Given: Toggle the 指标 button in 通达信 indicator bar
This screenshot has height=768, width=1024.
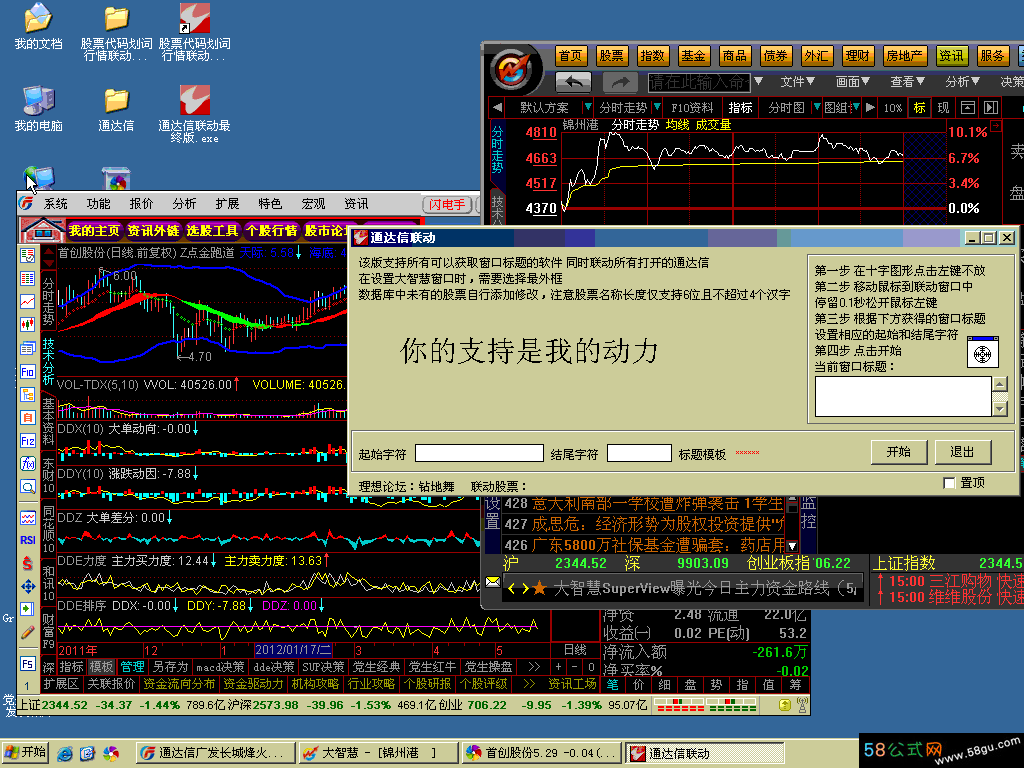Looking at the screenshot, I should [71, 667].
